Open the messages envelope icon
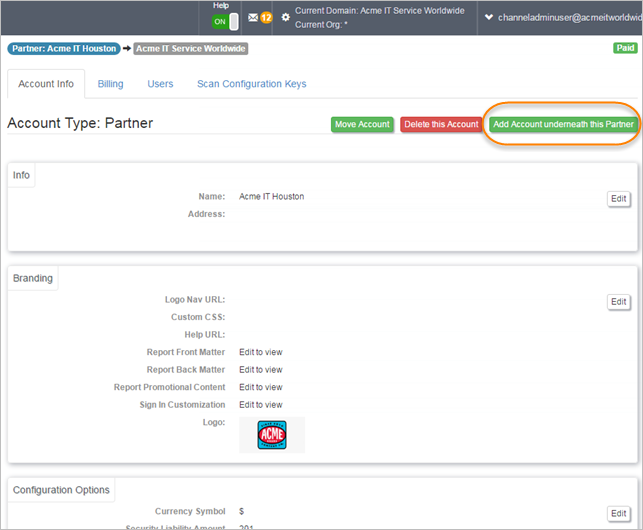The image size is (643, 530). coord(253,18)
